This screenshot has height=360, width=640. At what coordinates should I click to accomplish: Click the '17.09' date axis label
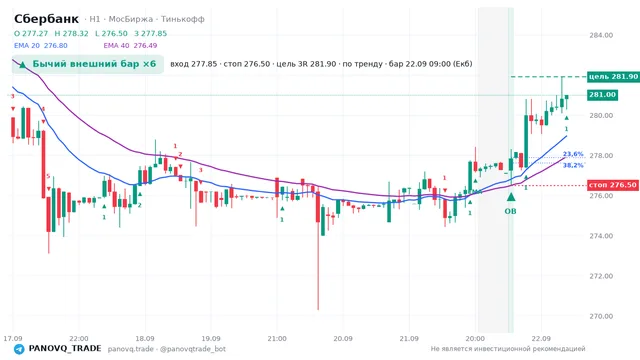coord(13,338)
